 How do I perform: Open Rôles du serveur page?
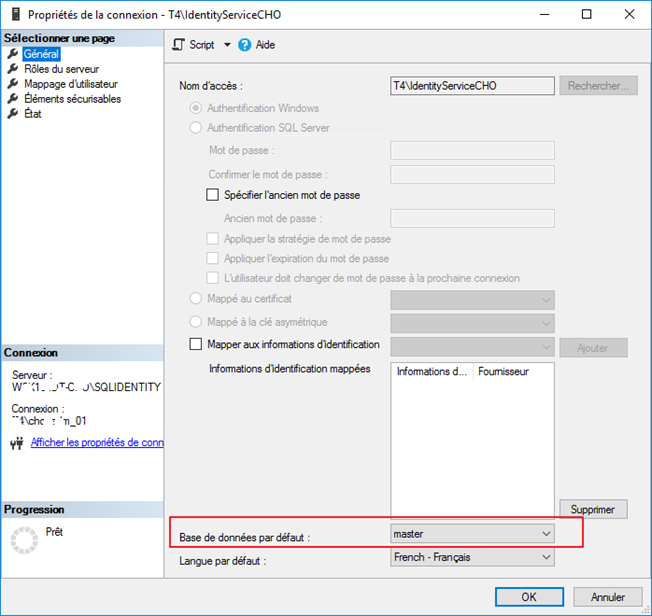pos(61,69)
